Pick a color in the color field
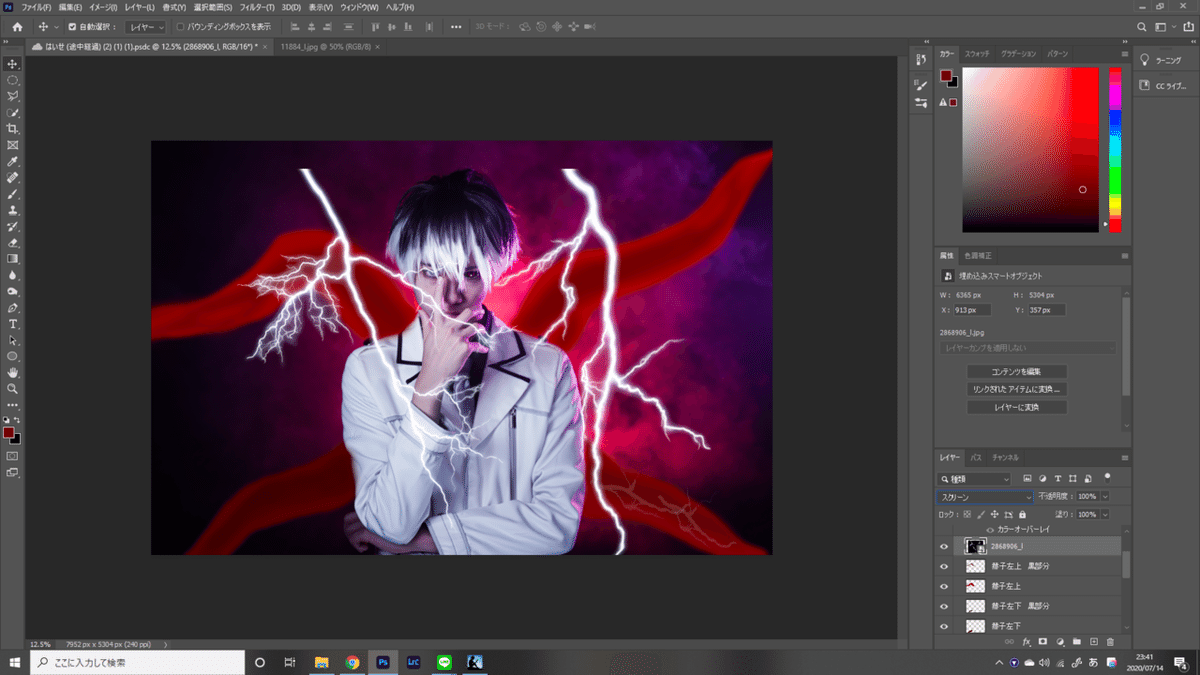Viewport: 1200px width, 675px height. click(x=1030, y=150)
